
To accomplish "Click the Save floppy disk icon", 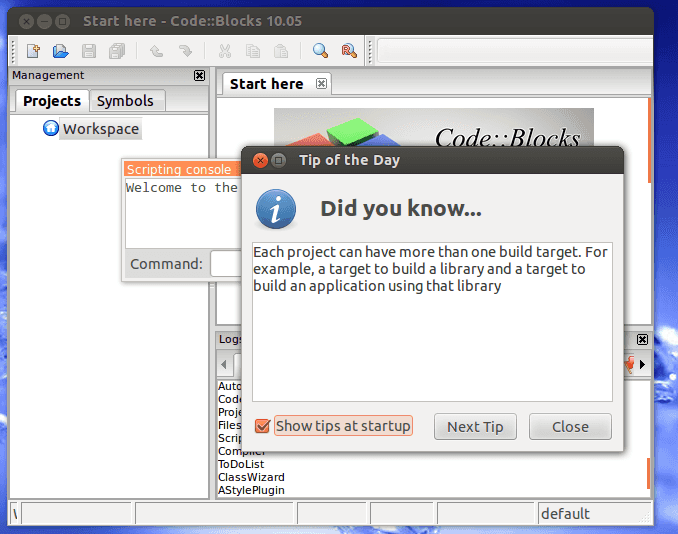I will point(89,51).
